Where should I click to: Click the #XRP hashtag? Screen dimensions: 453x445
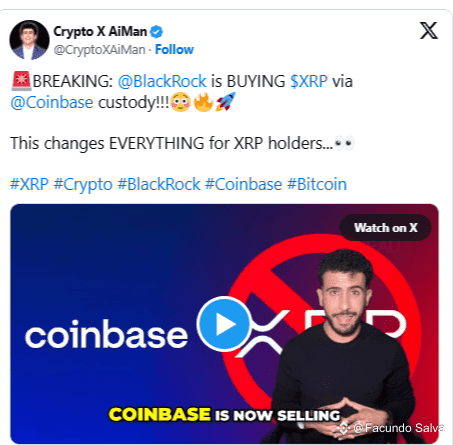[x=29, y=184]
